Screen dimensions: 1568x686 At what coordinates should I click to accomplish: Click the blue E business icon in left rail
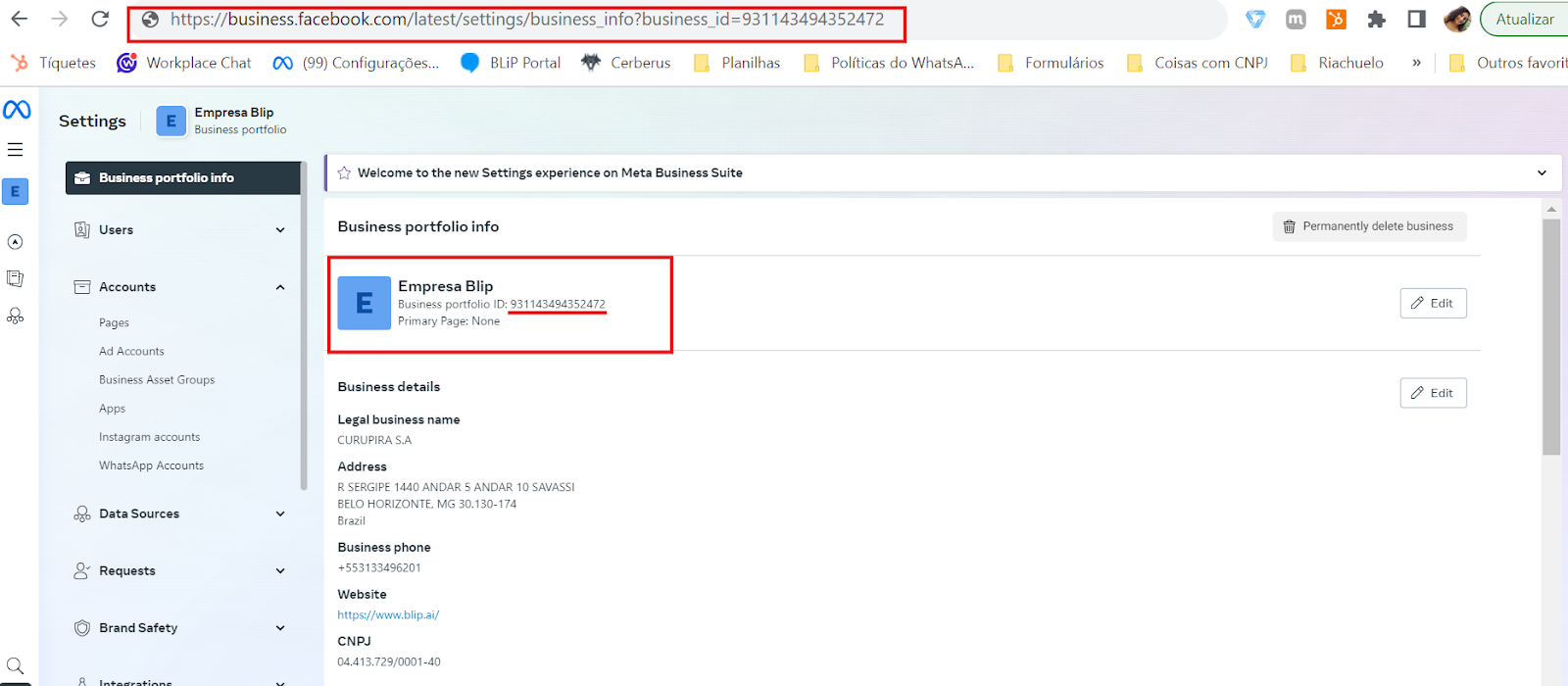click(x=15, y=191)
